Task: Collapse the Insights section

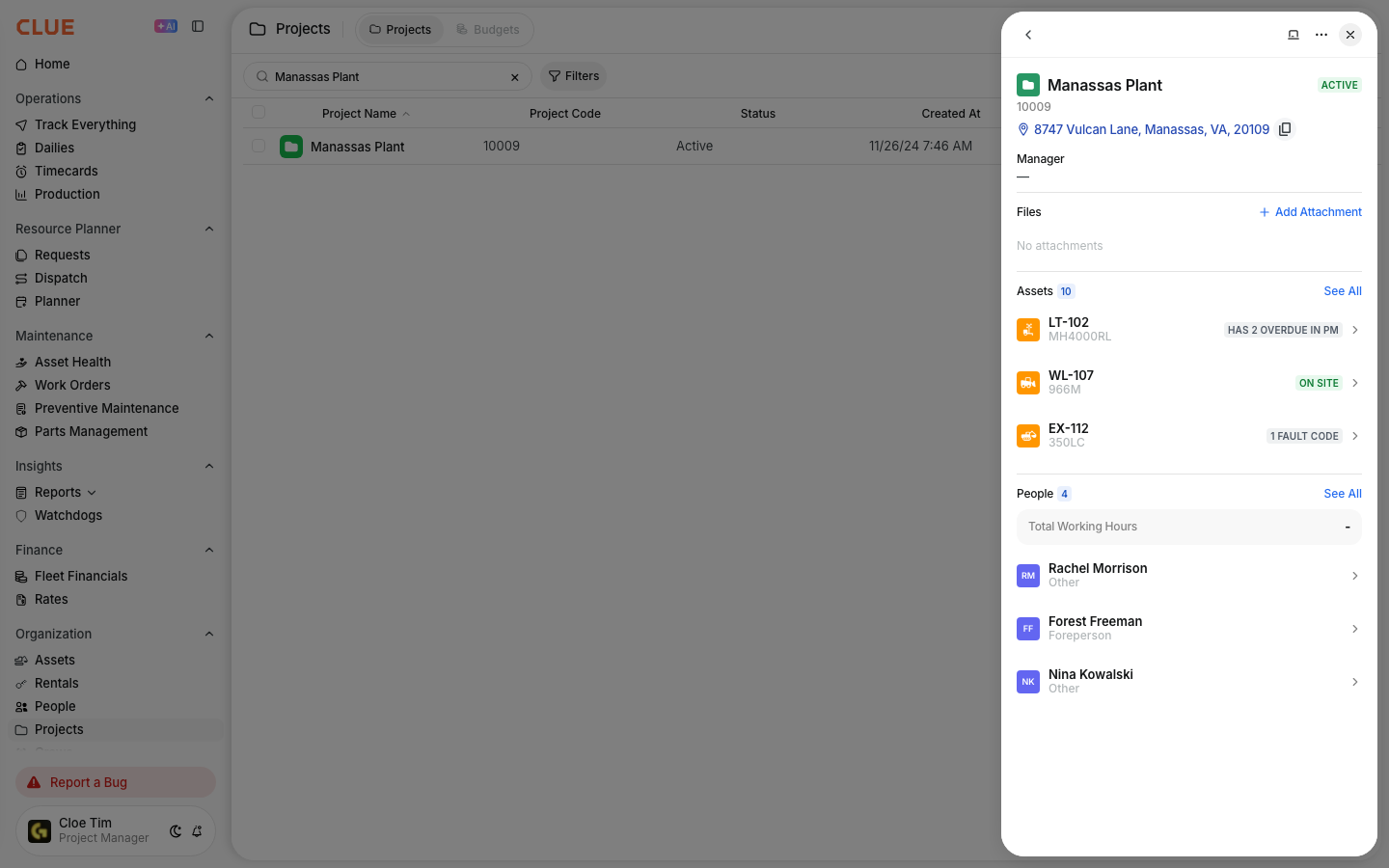Action: [209, 466]
